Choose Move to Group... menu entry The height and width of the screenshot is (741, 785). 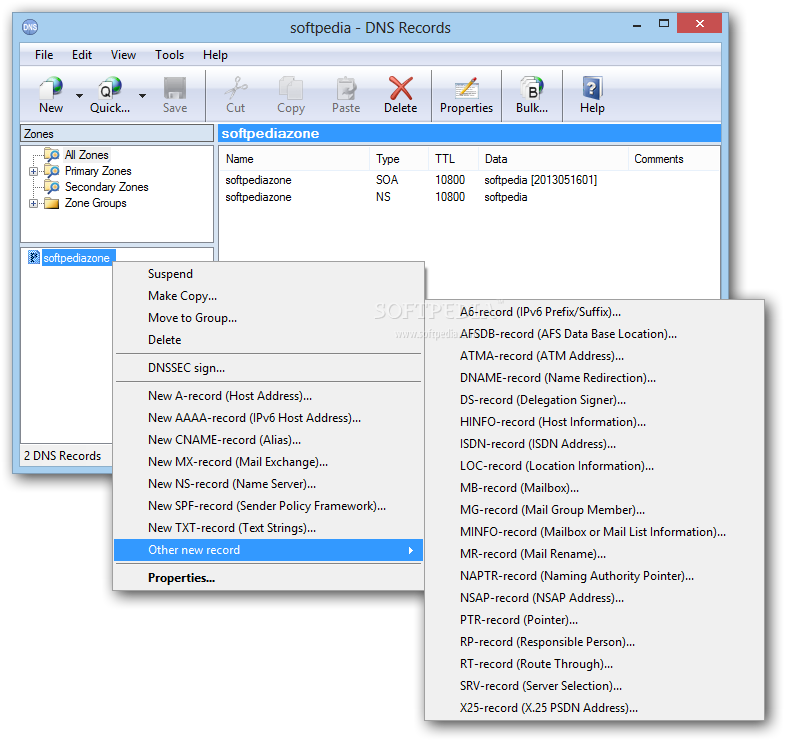[x=268, y=318]
